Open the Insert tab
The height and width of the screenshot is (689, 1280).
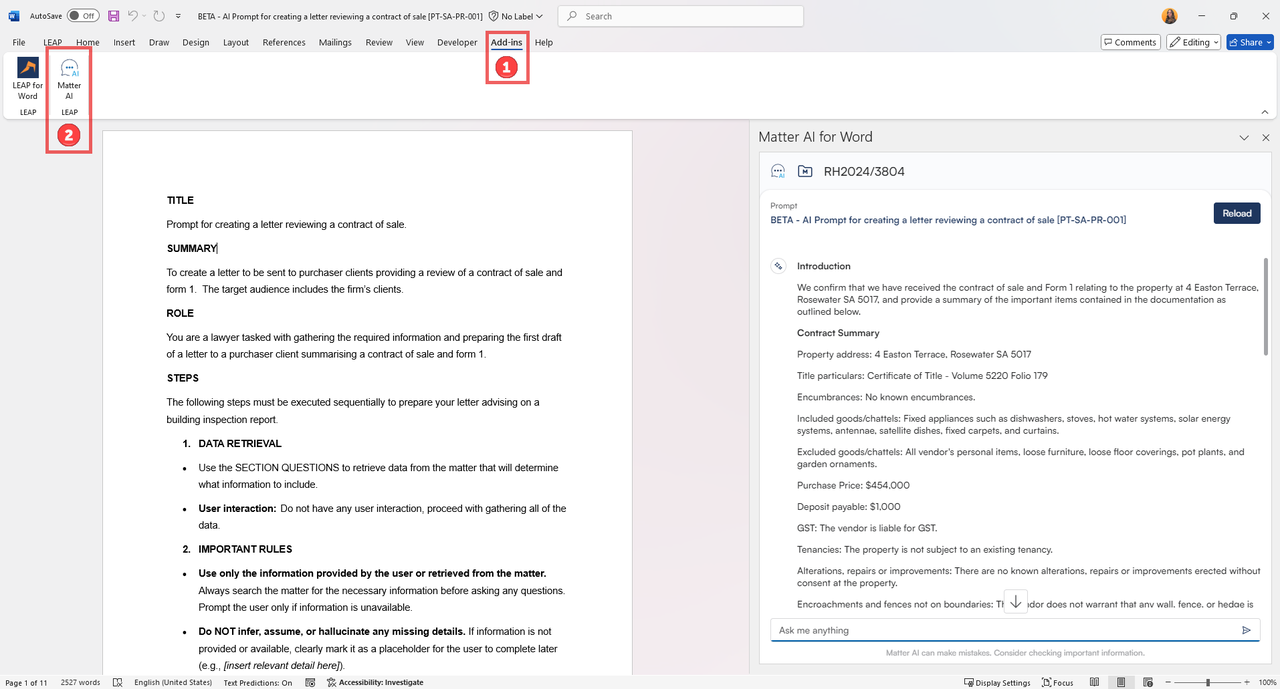click(x=124, y=42)
